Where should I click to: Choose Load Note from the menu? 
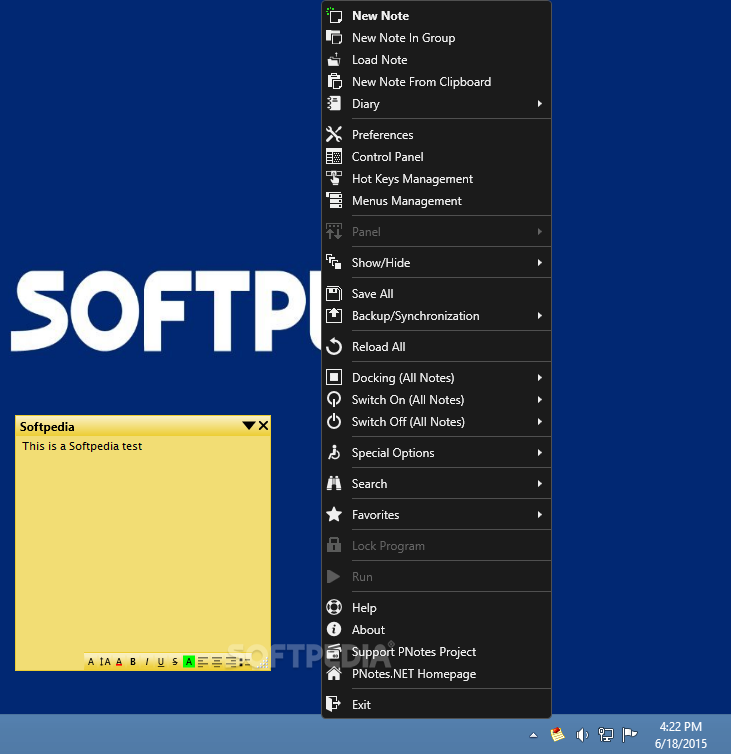point(436,60)
